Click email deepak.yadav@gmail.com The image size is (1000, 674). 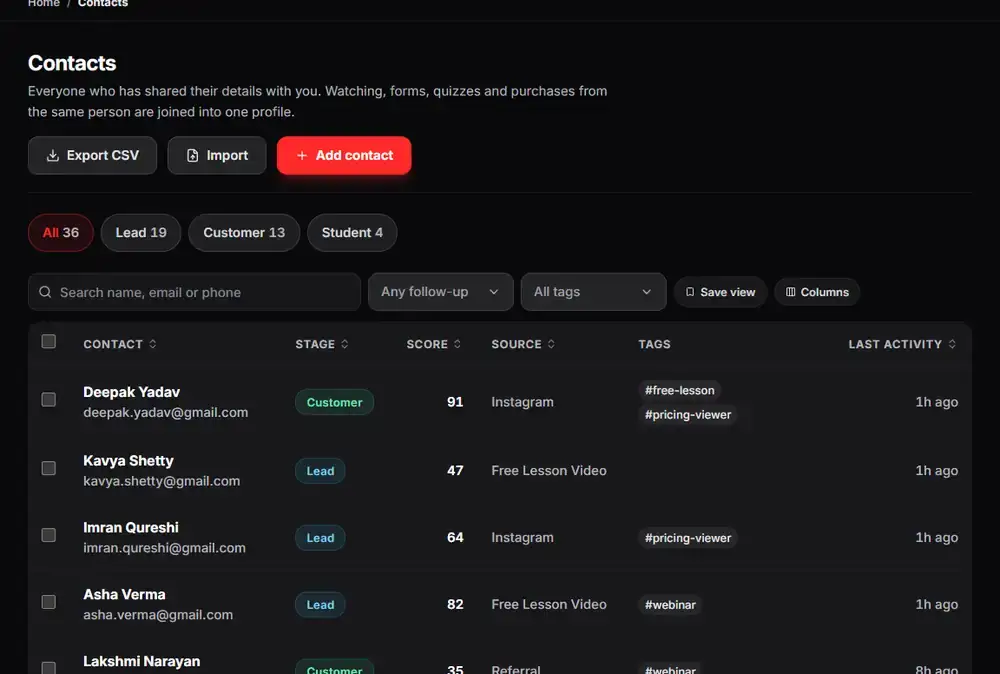point(166,413)
